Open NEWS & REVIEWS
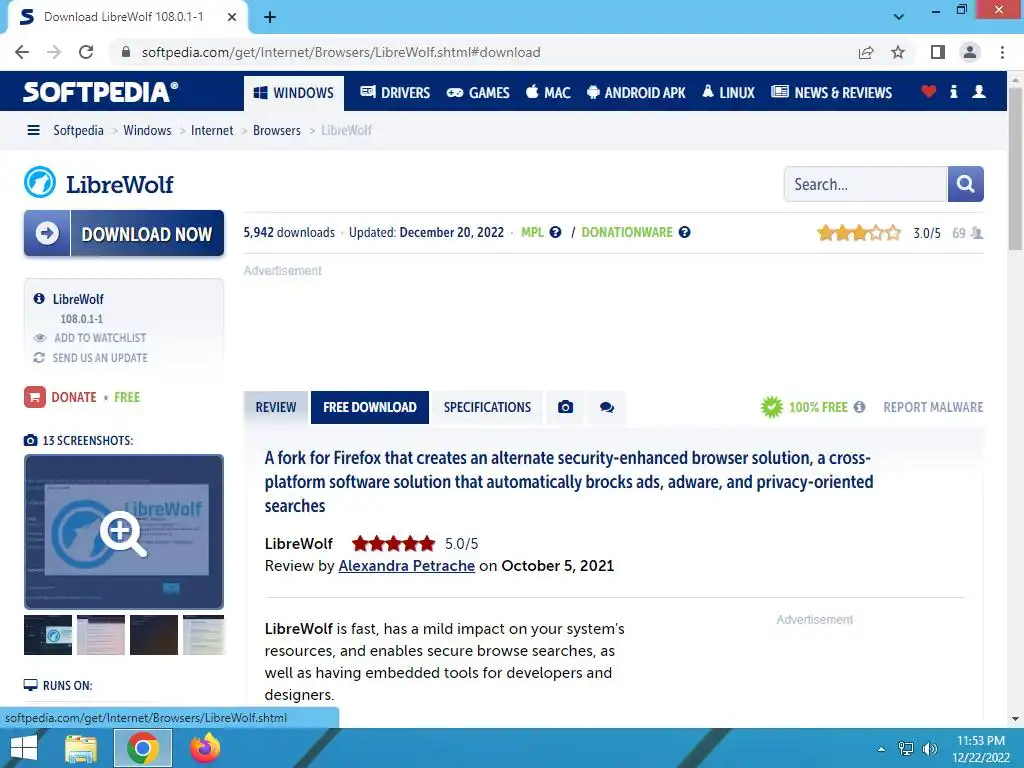Image resolution: width=1024 pixels, height=768 pixels. point(831,93)
